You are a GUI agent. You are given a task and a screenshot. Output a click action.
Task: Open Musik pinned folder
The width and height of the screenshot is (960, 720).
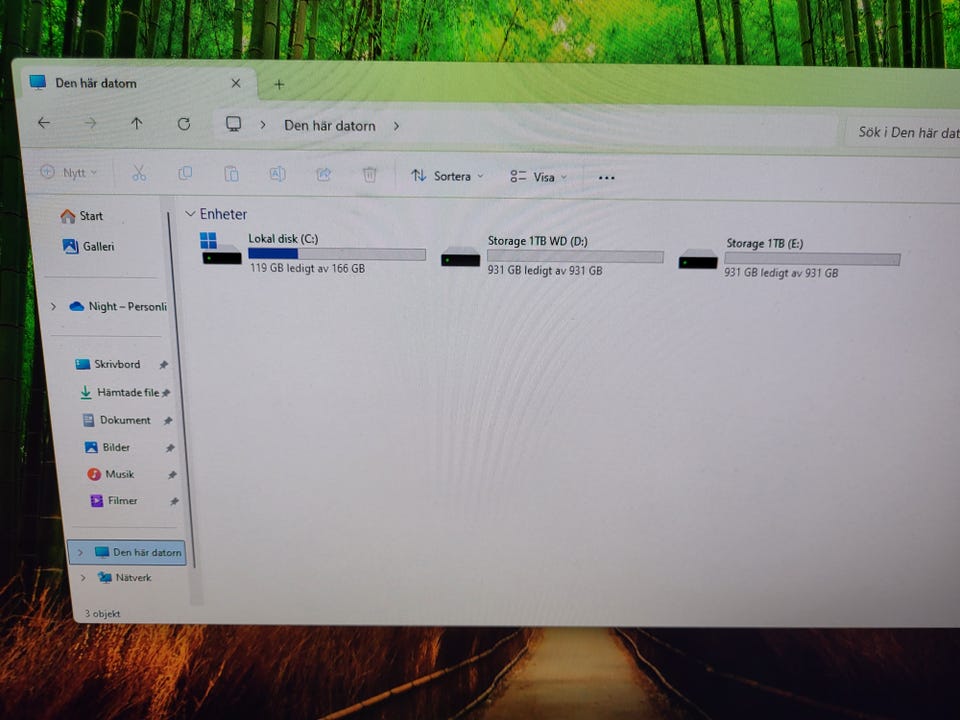tap(111, 474)
